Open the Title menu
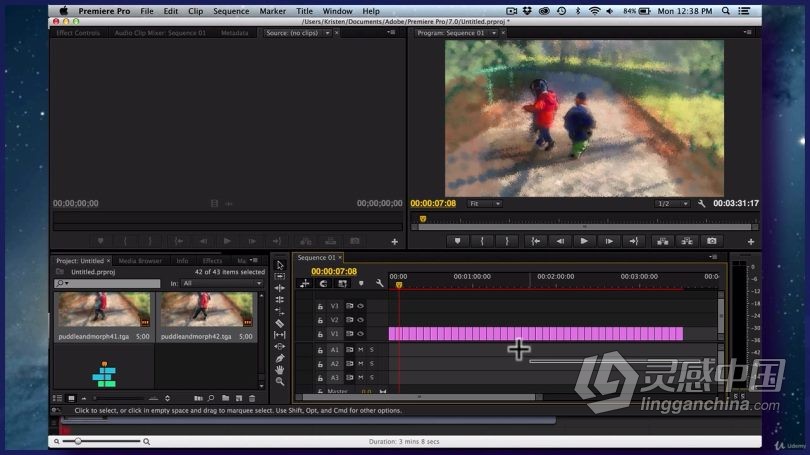810x455 pixels. point(304,11)
